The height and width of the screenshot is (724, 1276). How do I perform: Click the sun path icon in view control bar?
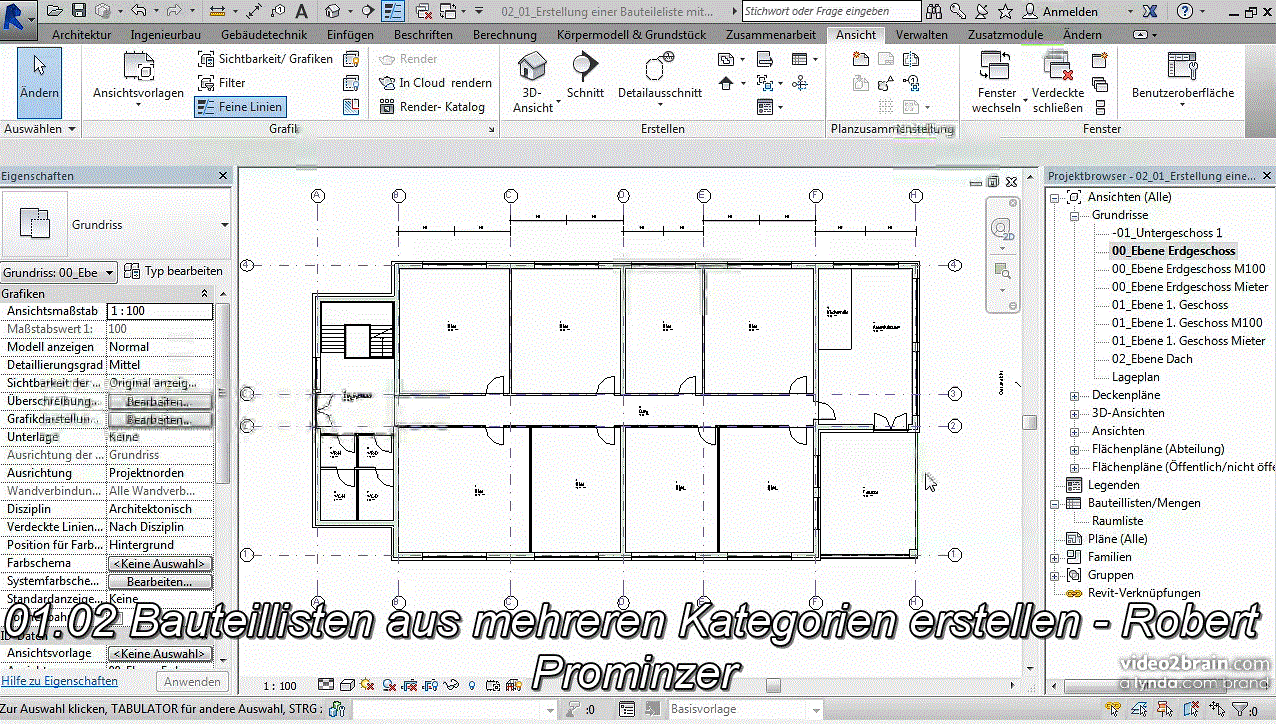[367, 686]
